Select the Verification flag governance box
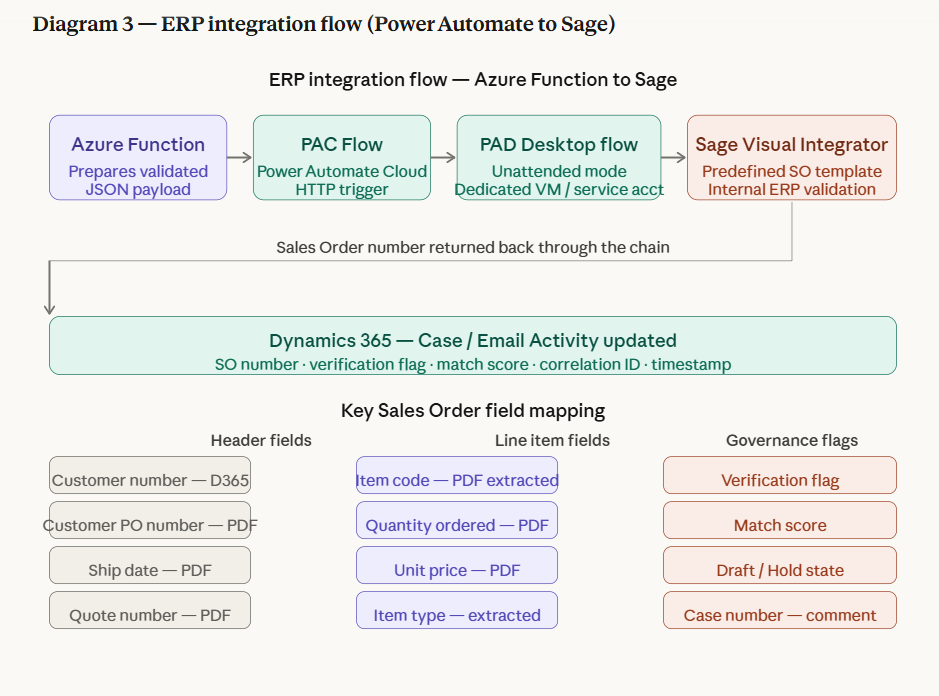The image size is (939, 696). [x=780, y=475]
